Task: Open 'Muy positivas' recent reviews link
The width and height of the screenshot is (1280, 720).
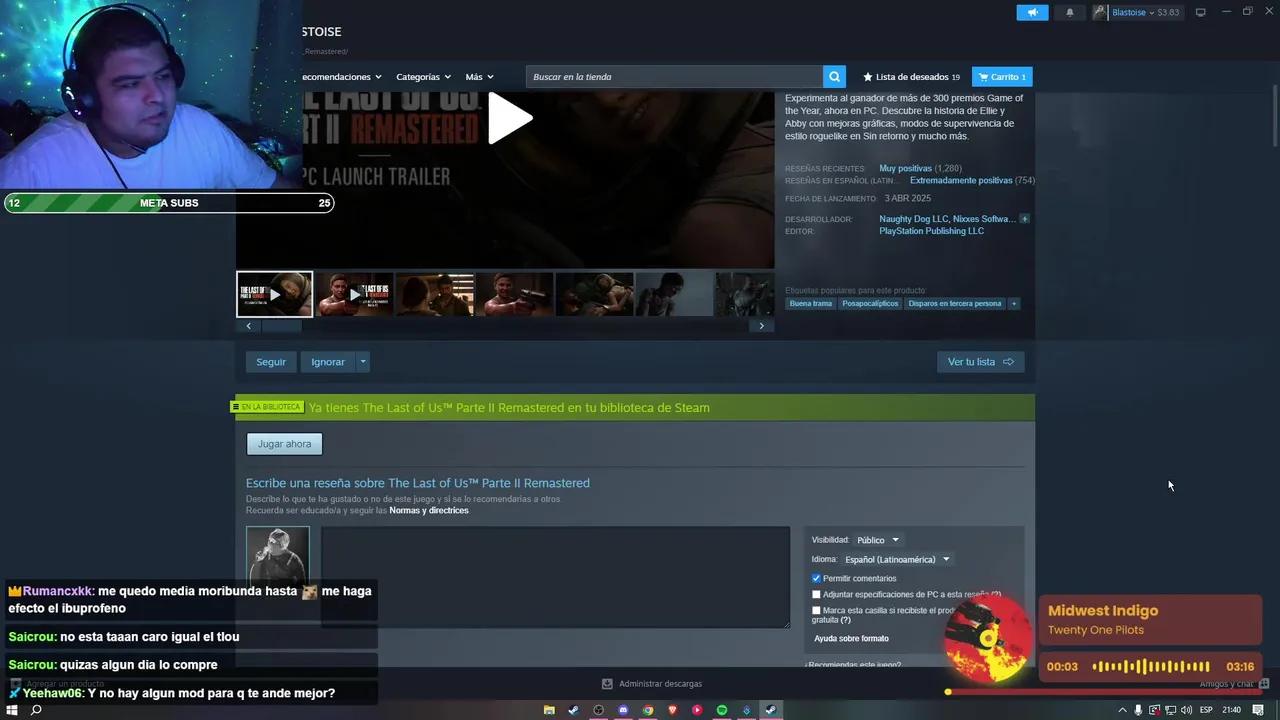Action: click(x=905, y=169)
